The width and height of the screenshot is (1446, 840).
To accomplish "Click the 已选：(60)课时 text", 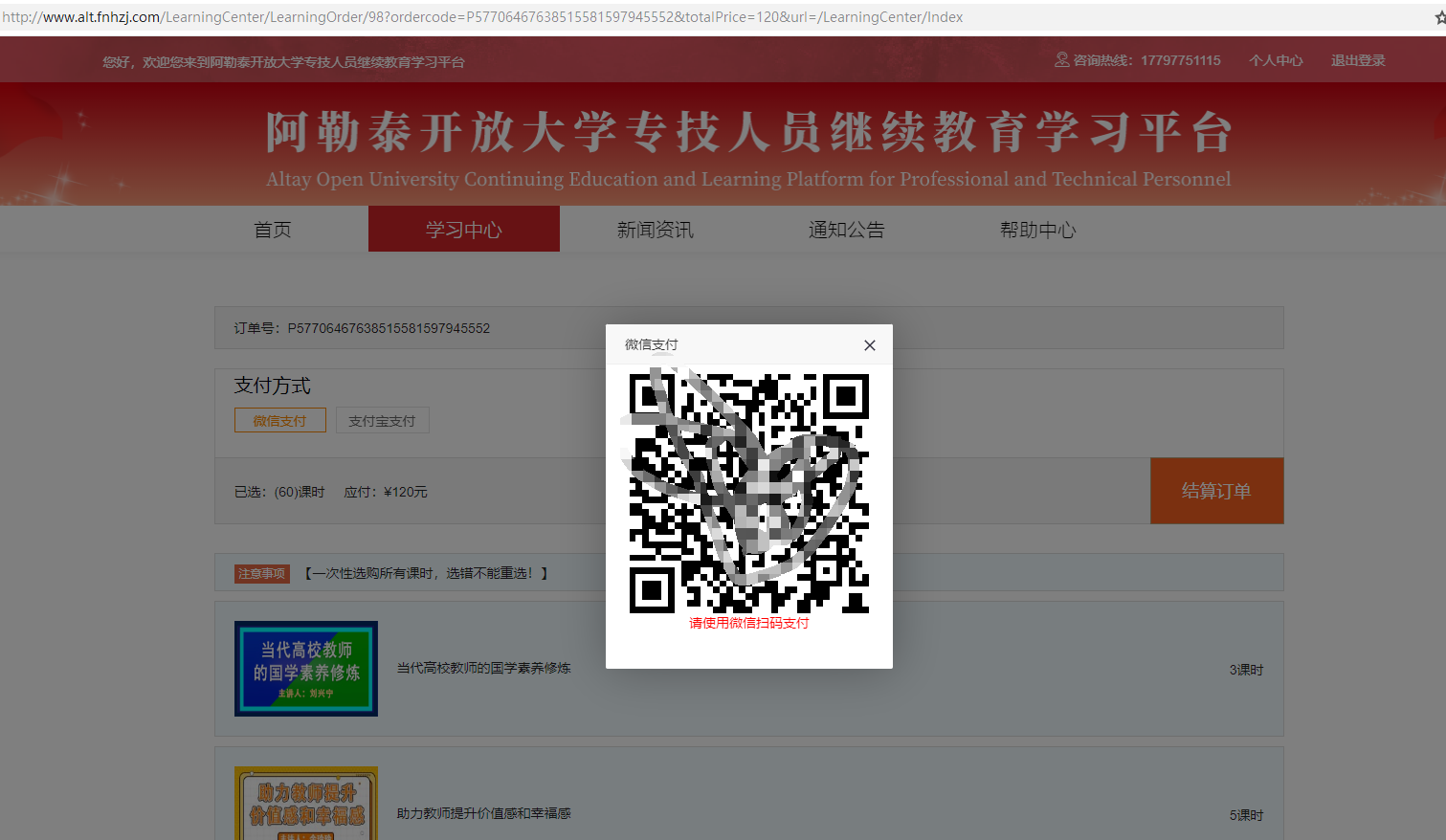I will point(279,492).
